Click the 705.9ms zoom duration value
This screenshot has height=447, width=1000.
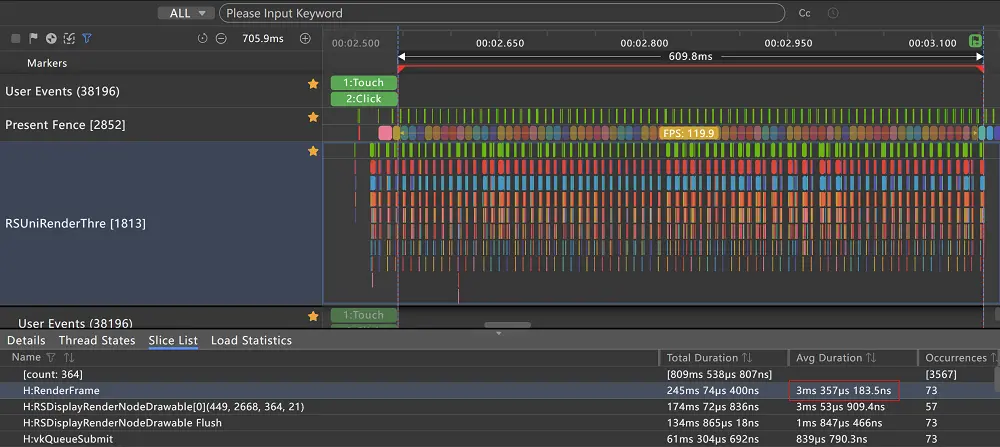[x=263, y=39]
